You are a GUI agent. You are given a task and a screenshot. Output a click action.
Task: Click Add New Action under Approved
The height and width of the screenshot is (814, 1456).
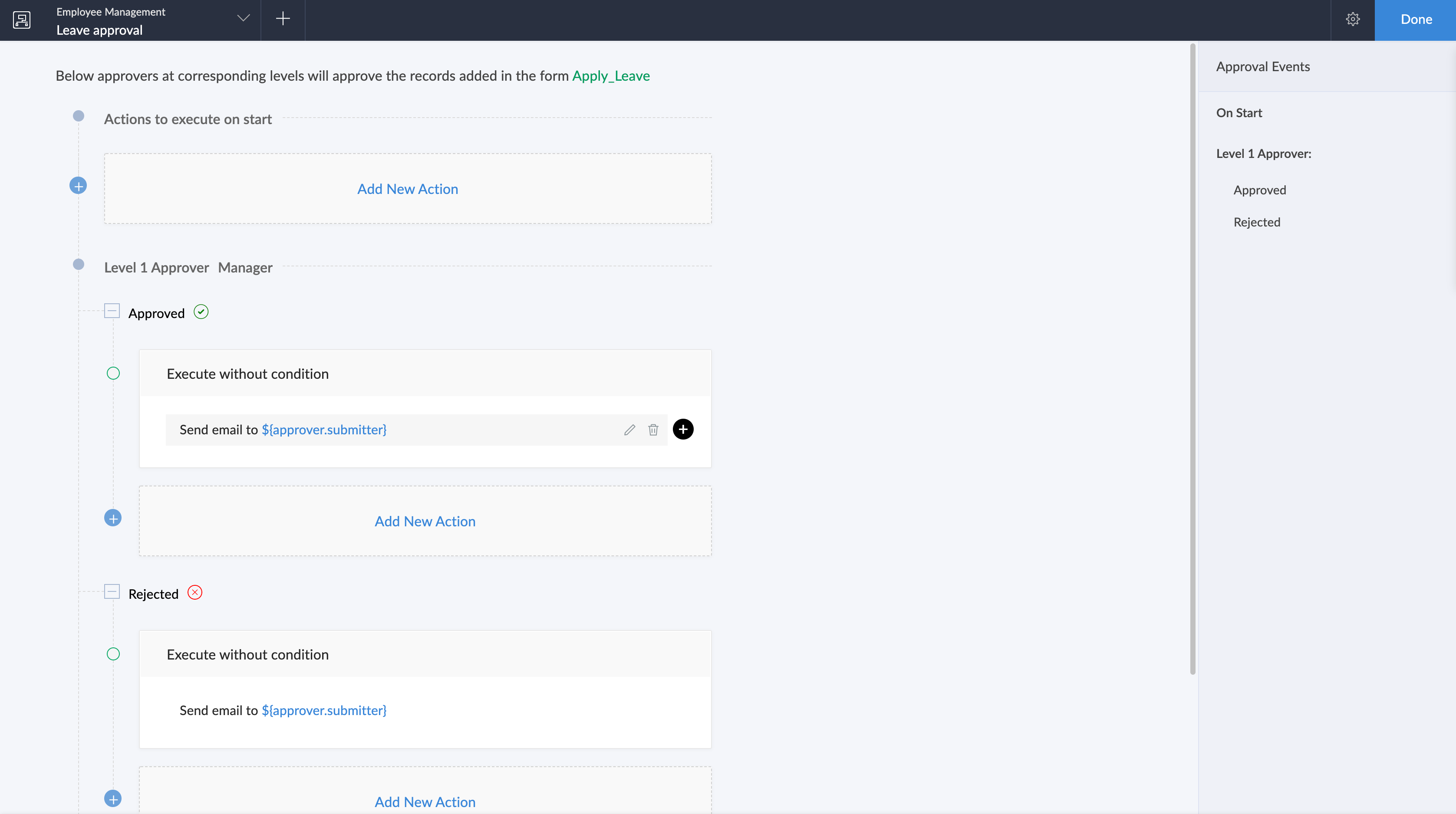425,521
